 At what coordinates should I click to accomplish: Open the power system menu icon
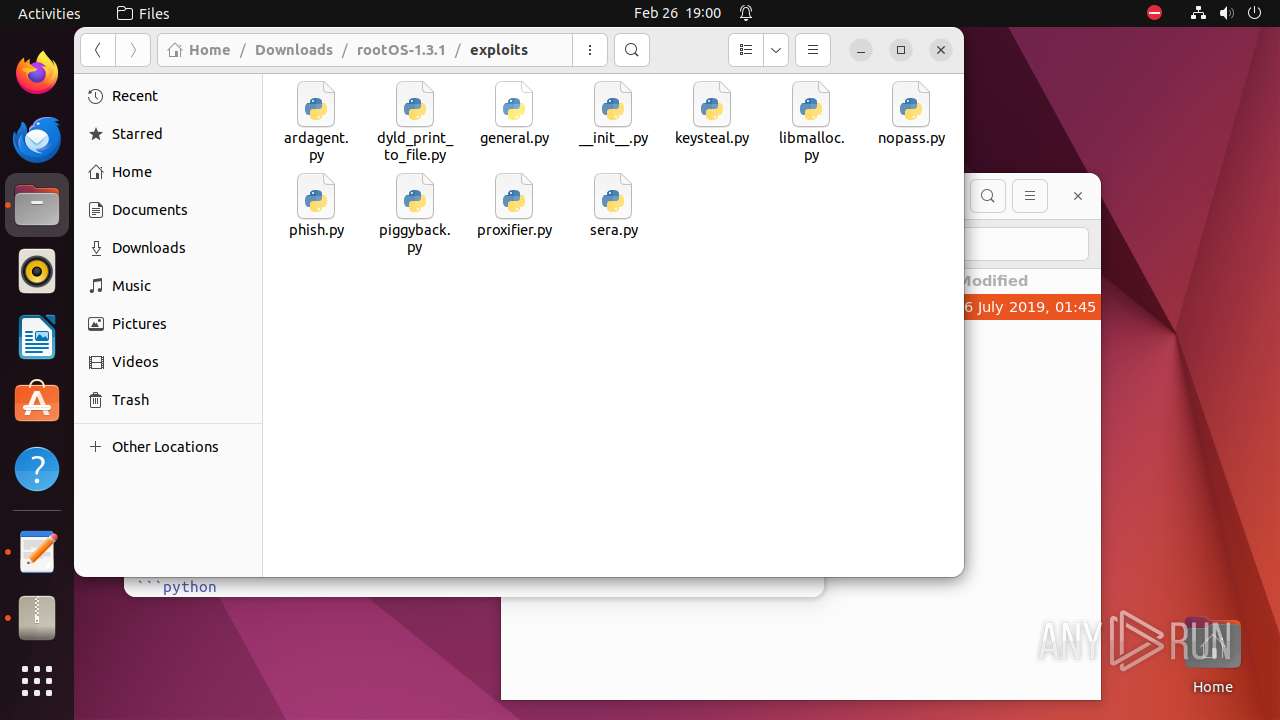click(1252, 13)
